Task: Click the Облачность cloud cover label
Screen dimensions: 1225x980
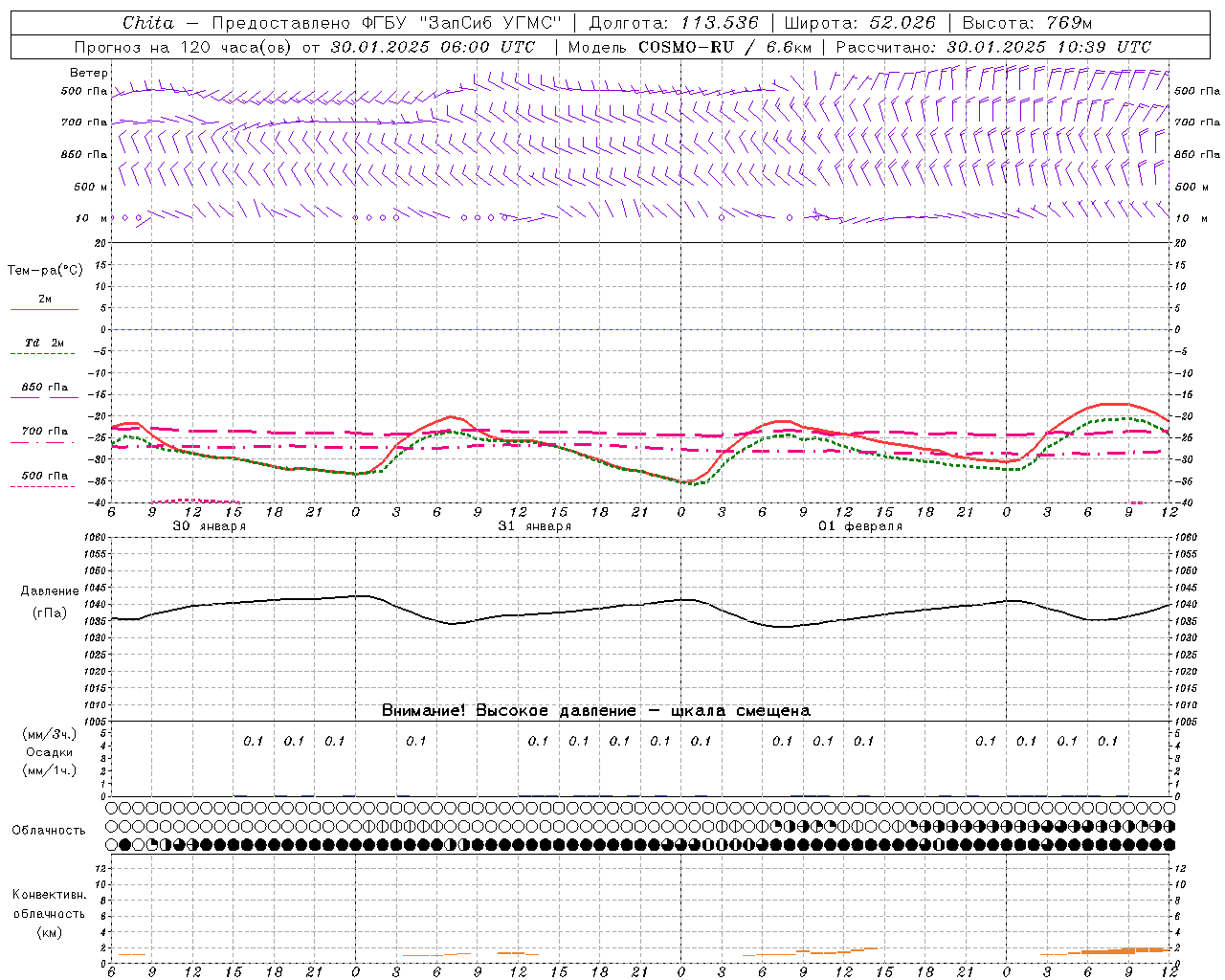Action: 48,831
